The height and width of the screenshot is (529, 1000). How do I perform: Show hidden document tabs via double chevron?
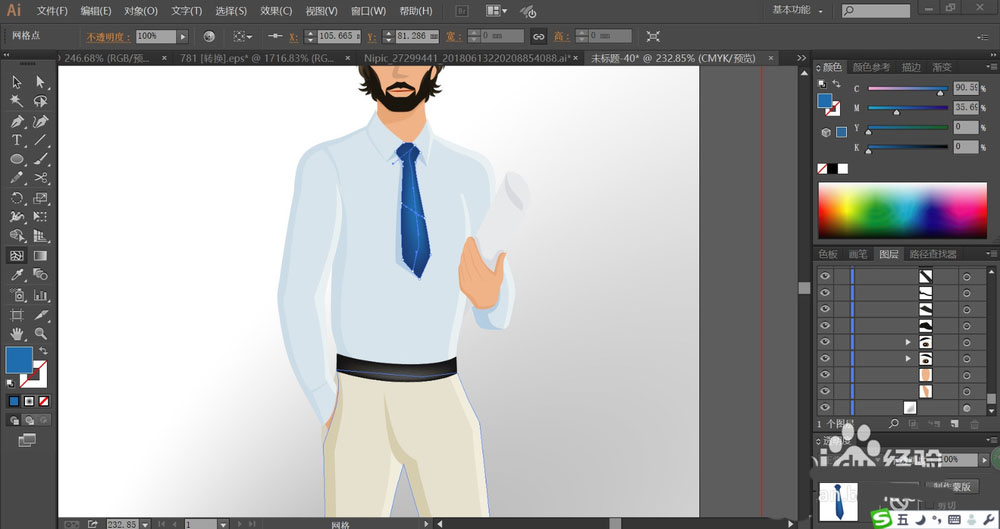coord(802,58)
